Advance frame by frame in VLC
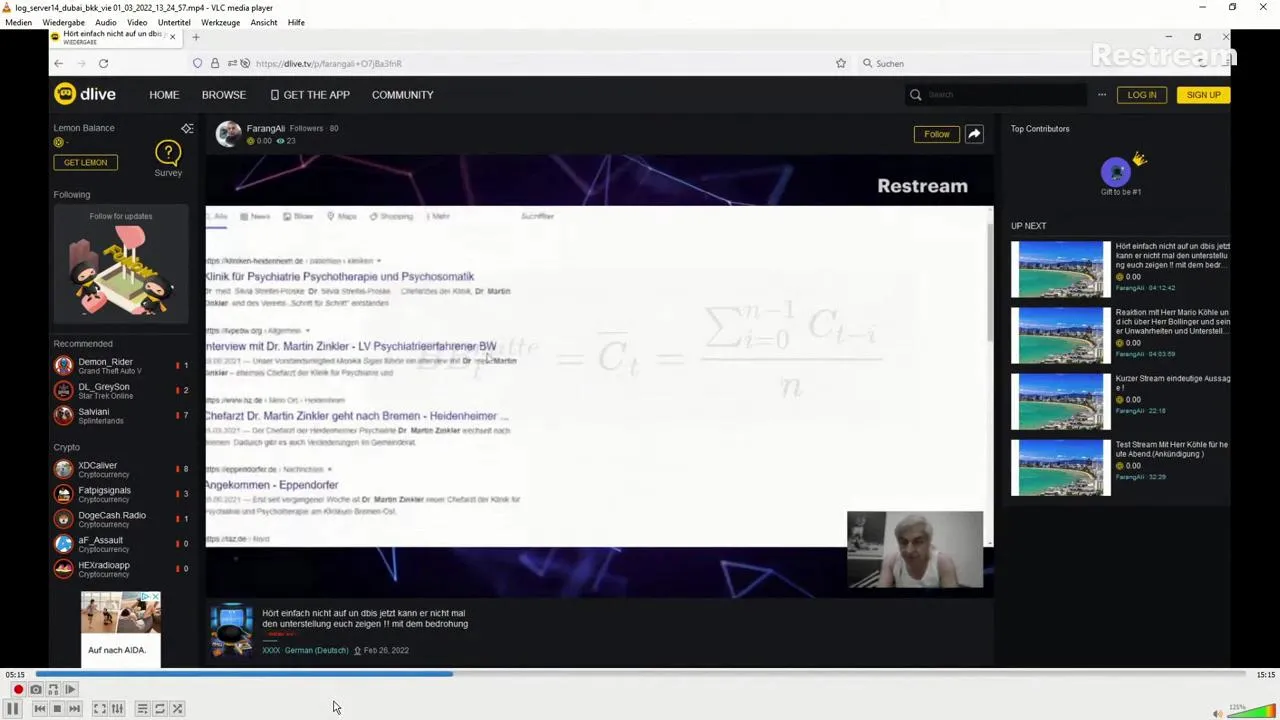 tap(70, 689)
